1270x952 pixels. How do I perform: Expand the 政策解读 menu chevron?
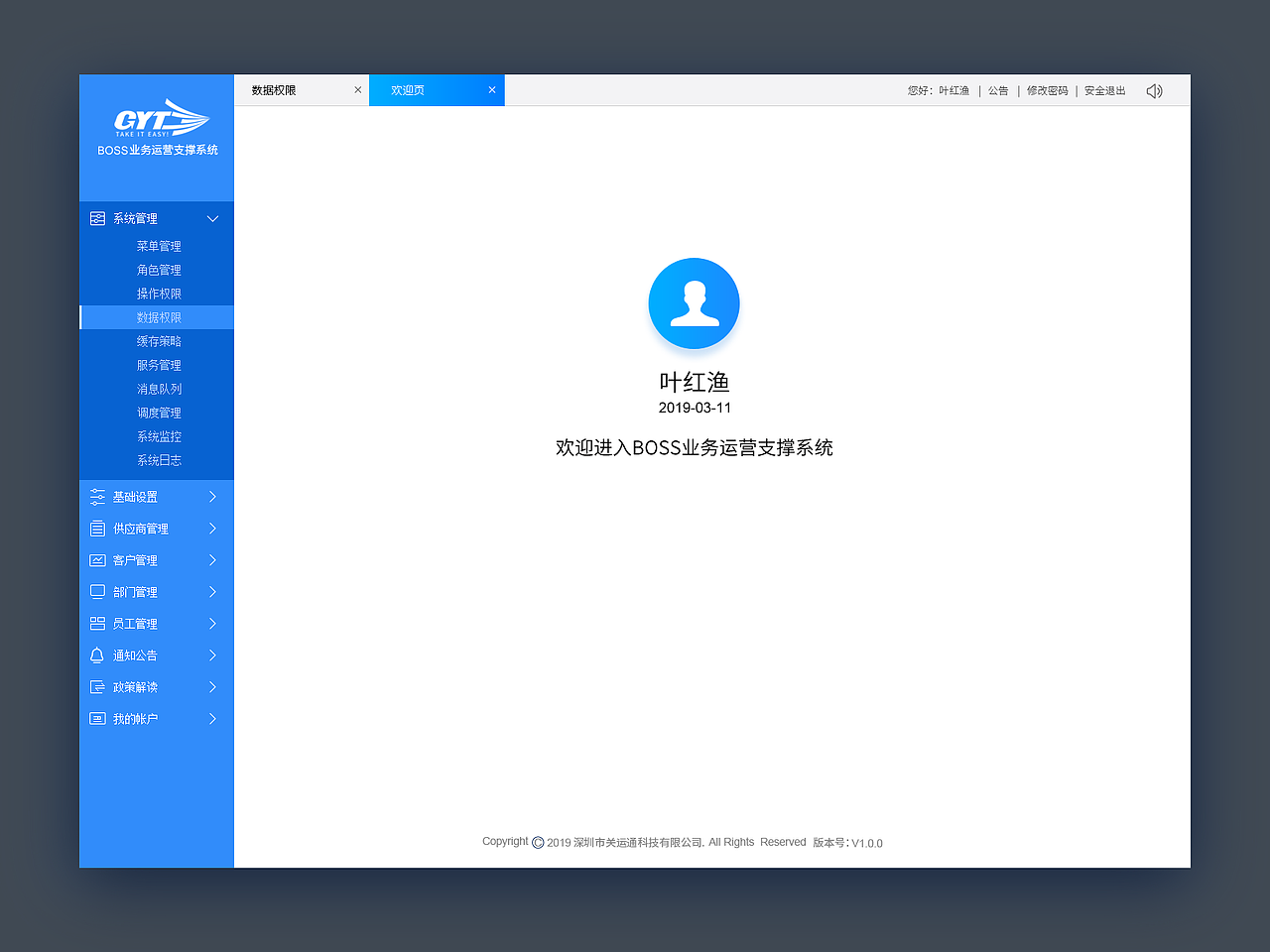pyautogui.click(x=212, y=686)
